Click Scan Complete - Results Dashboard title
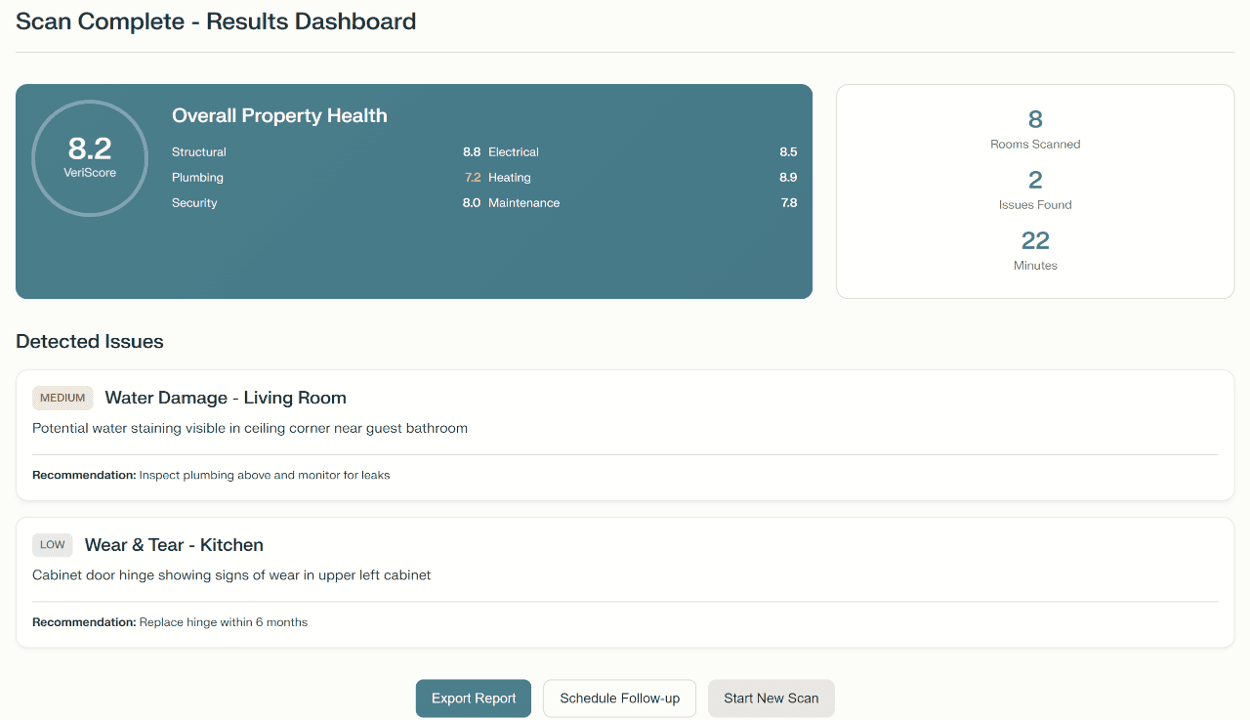Screen dimensions: 1250x720 pos(216,21)
